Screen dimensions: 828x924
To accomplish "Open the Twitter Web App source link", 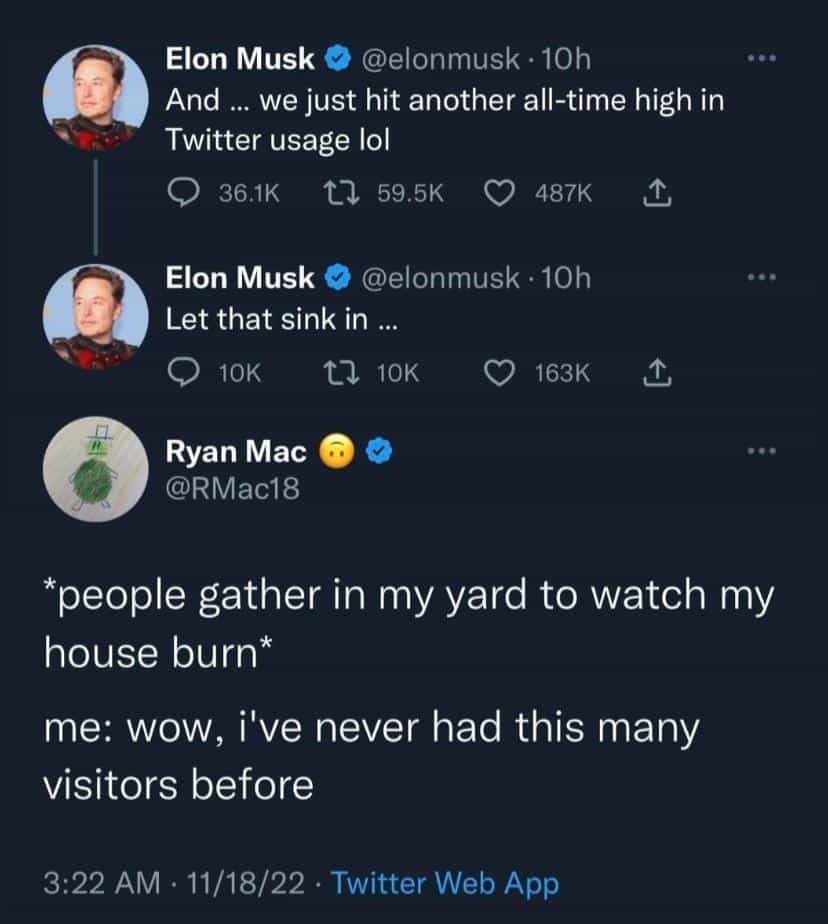I will click(x=444, y=884).
